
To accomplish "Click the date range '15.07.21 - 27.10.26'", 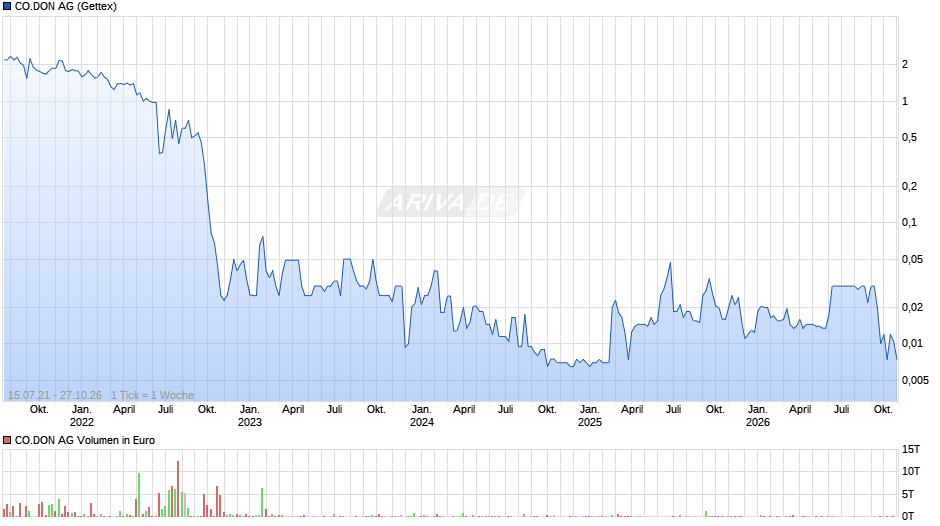I will click(x=55, y=395).
